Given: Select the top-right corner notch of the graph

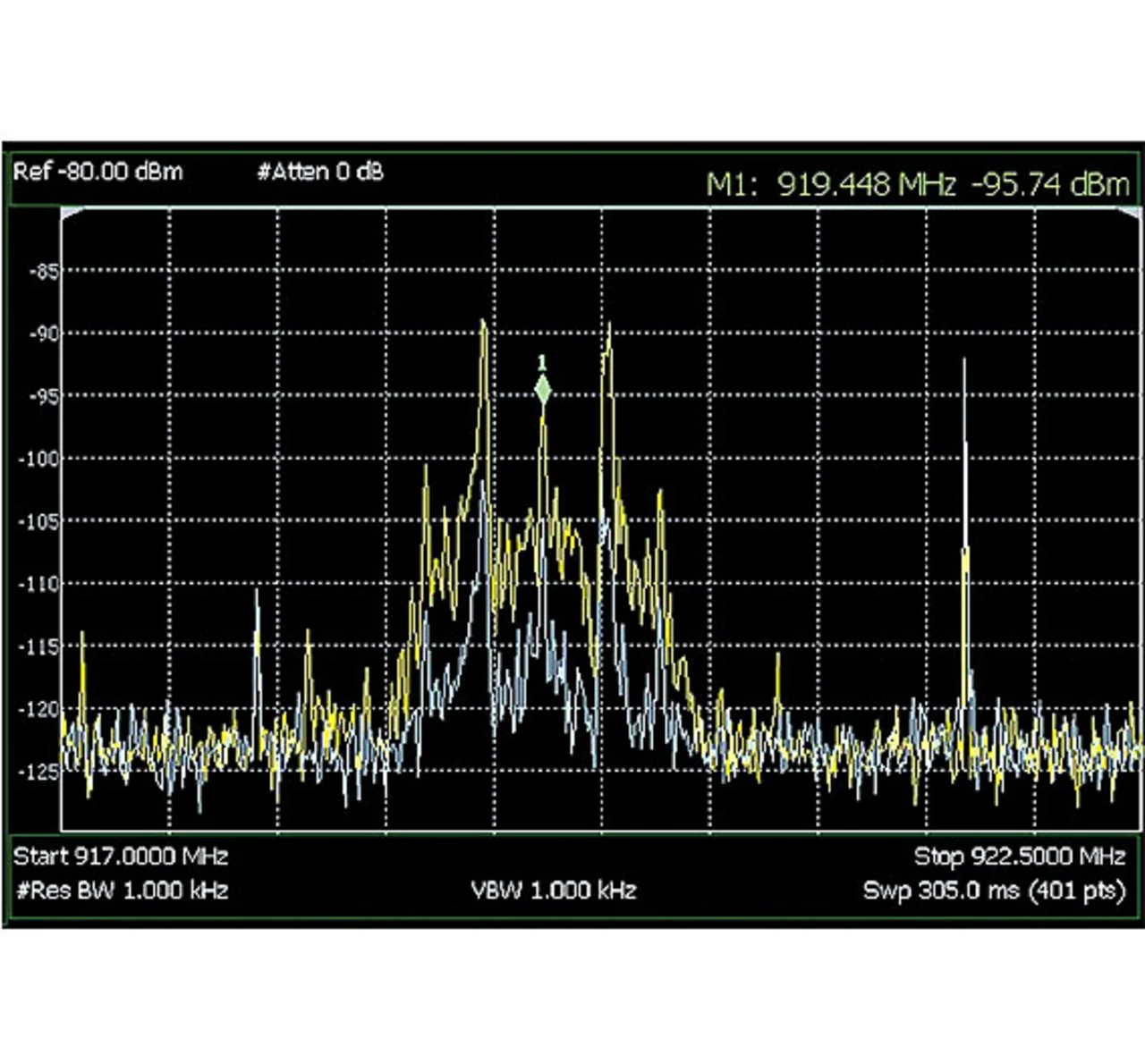Looking at the screenshot, I should [x=1132, y=213].
